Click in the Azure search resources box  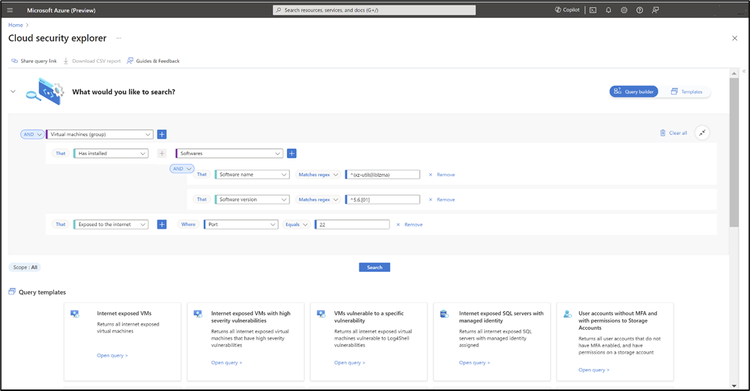coord(375,10)
